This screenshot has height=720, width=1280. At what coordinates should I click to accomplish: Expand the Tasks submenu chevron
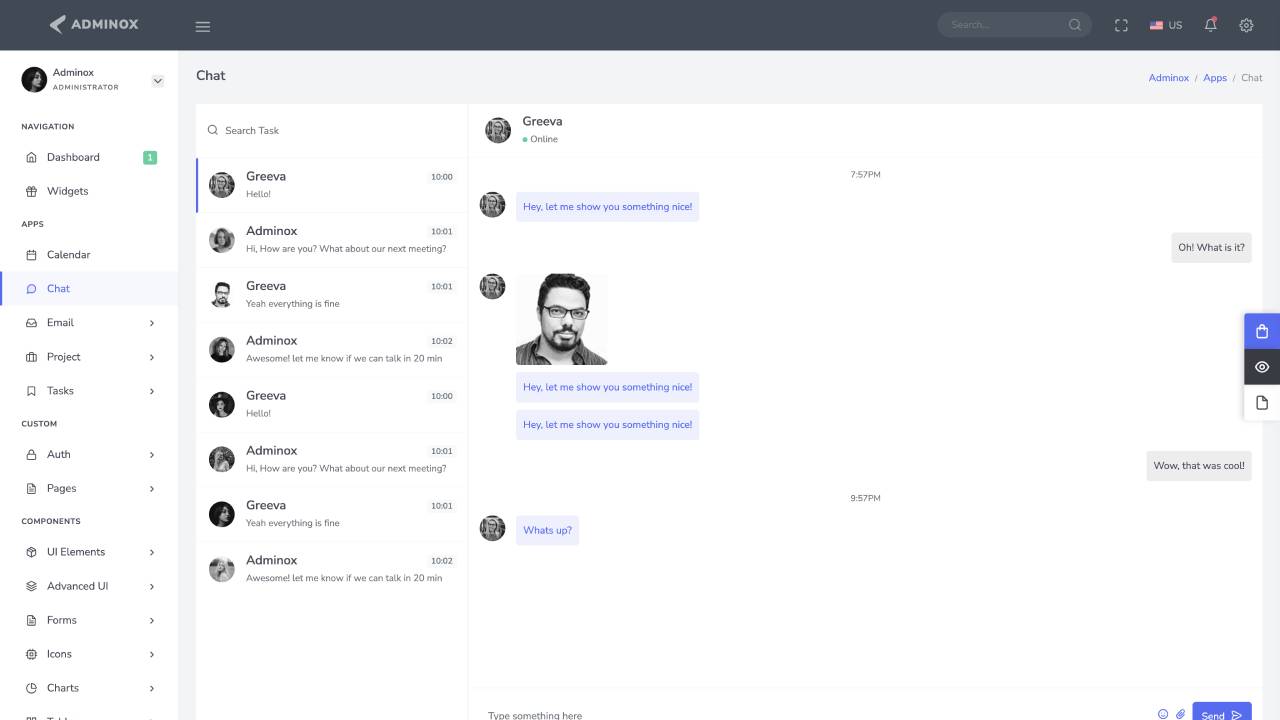pos(152,391)
